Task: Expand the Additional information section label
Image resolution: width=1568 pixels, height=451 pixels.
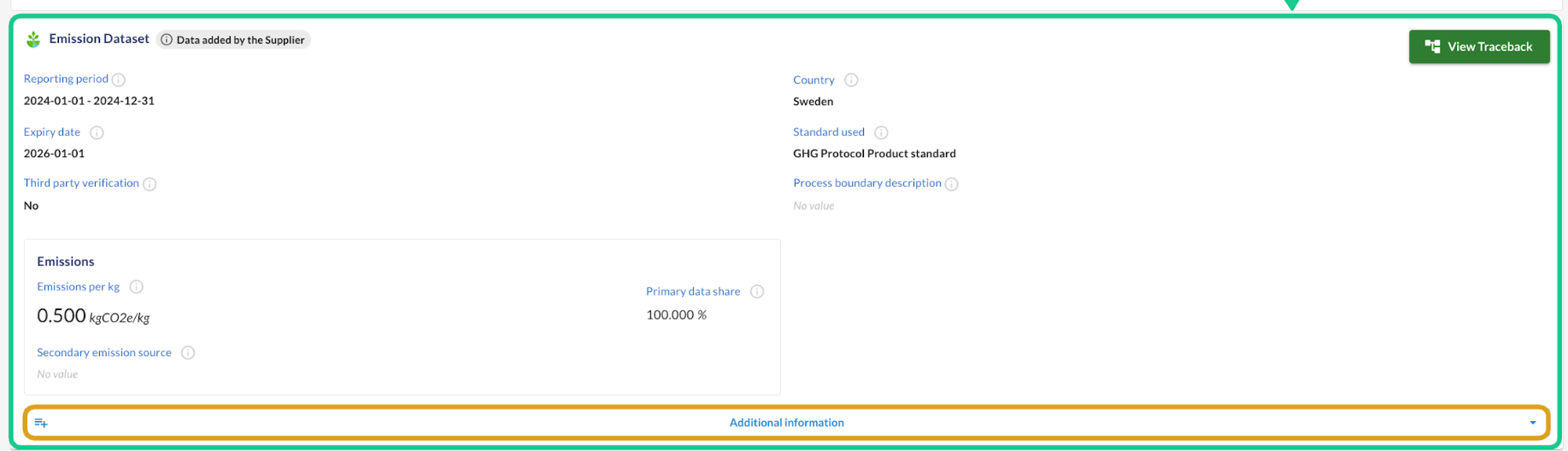Action: (x=786, y=423)
